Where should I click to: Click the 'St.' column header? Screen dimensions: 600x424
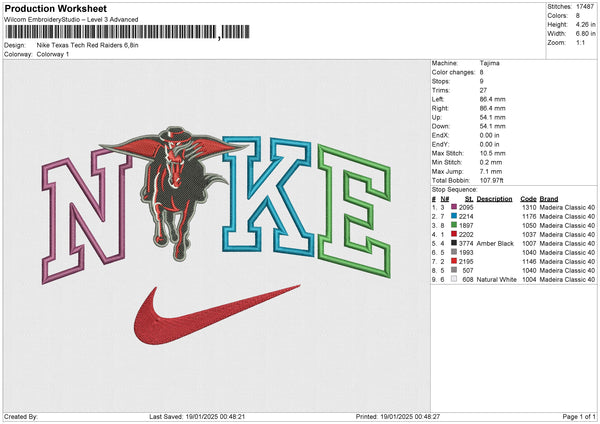[469, 199]
